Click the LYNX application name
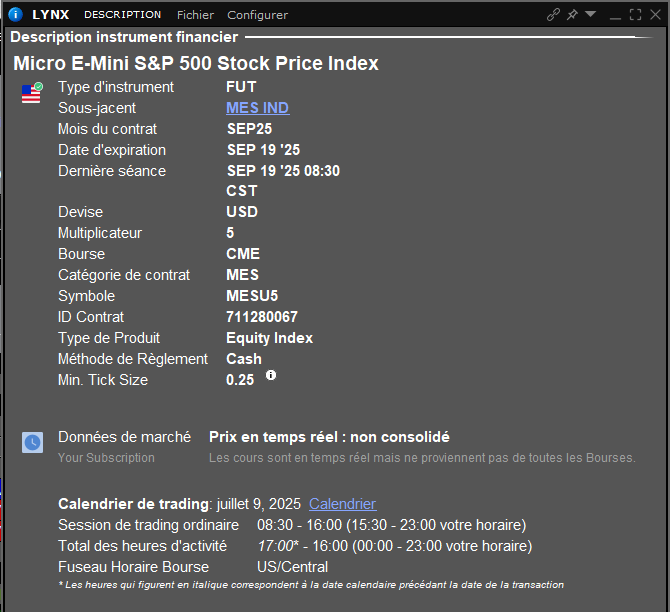 click(51, 15)
